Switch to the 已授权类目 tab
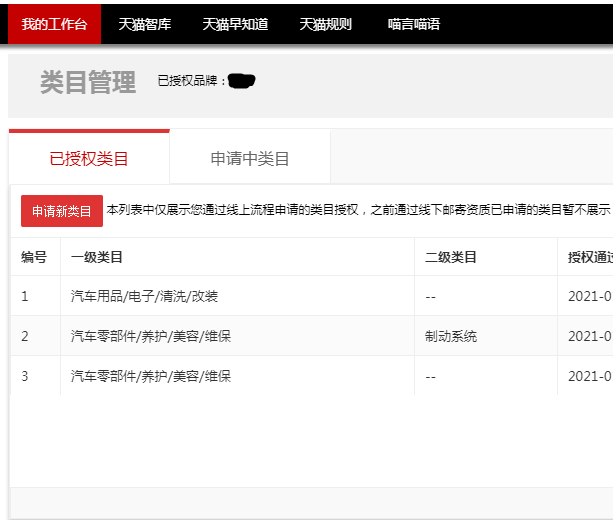 pyautogui.click(x=89, y=158)
